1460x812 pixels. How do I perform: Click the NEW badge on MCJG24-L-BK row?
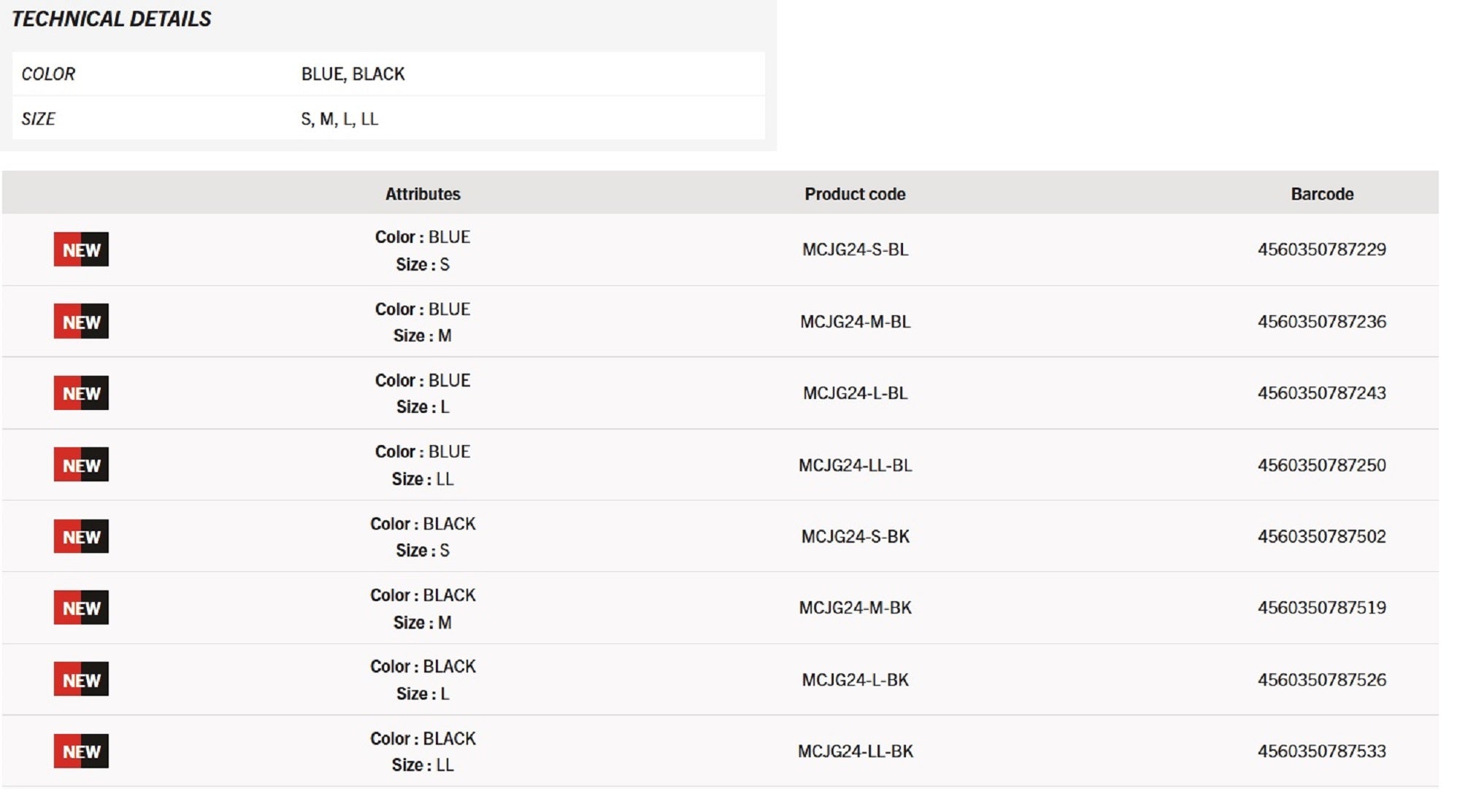[x=81, y=679]
